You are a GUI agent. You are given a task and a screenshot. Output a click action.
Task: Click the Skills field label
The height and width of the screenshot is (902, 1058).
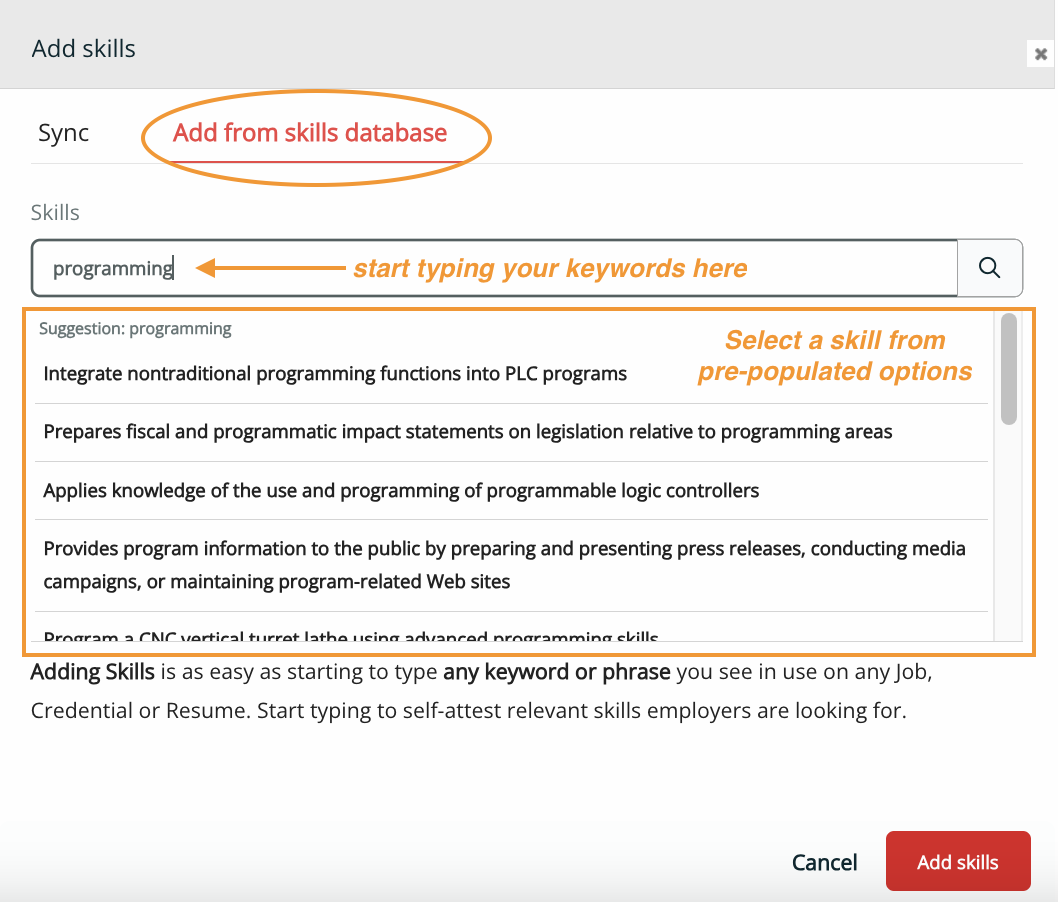click(x=55, y=212)
